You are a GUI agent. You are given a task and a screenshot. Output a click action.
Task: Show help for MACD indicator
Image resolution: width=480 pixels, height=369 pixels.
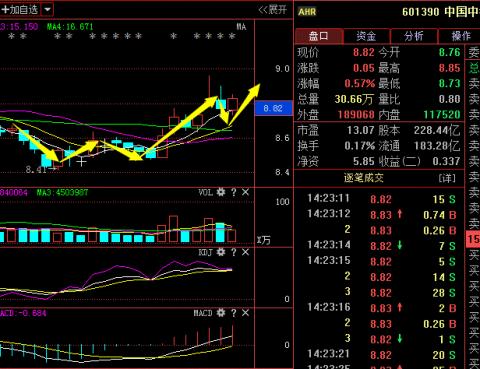pyautogui.click(x=234, y=313)
